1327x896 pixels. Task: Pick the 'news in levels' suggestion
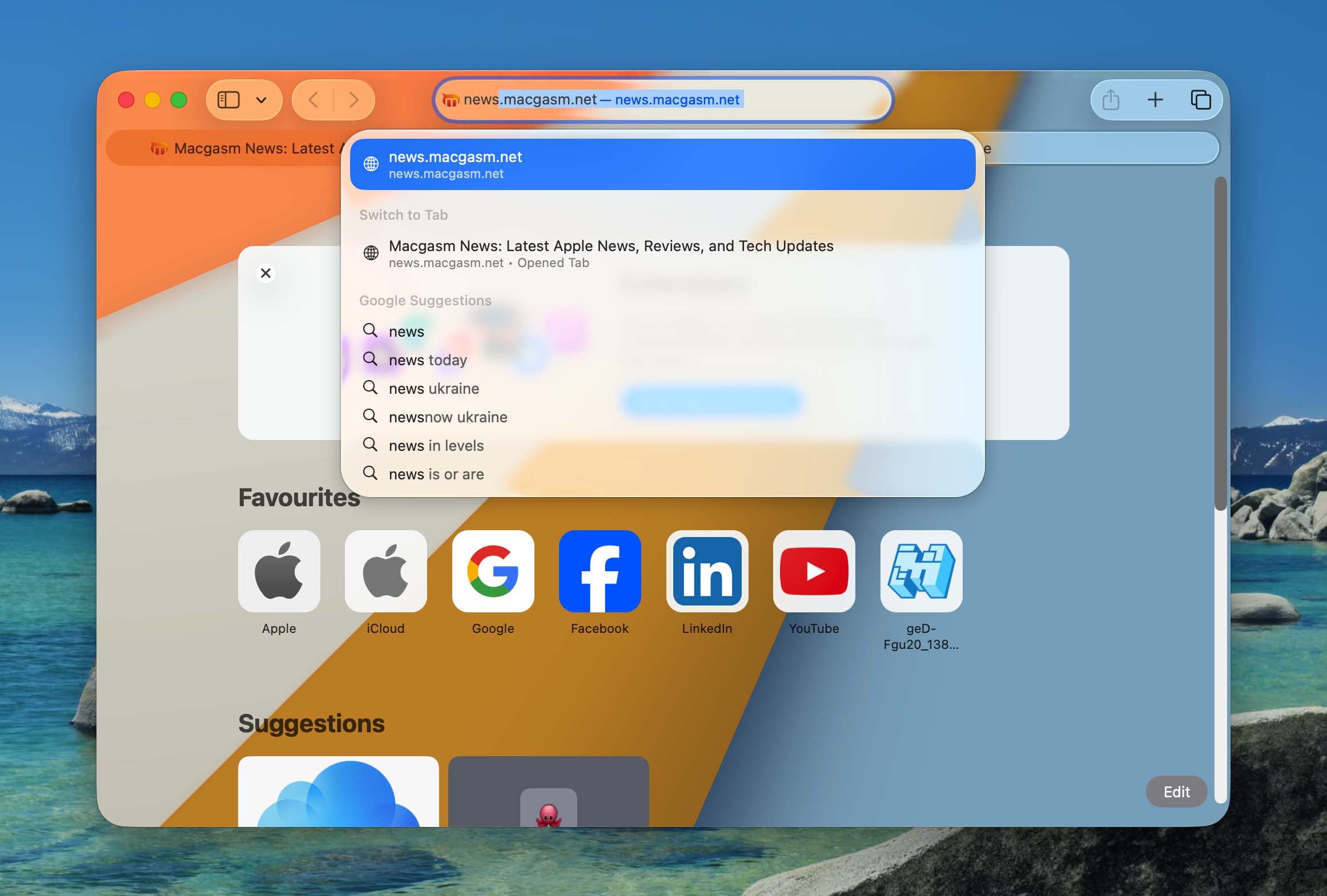[662, 446]
